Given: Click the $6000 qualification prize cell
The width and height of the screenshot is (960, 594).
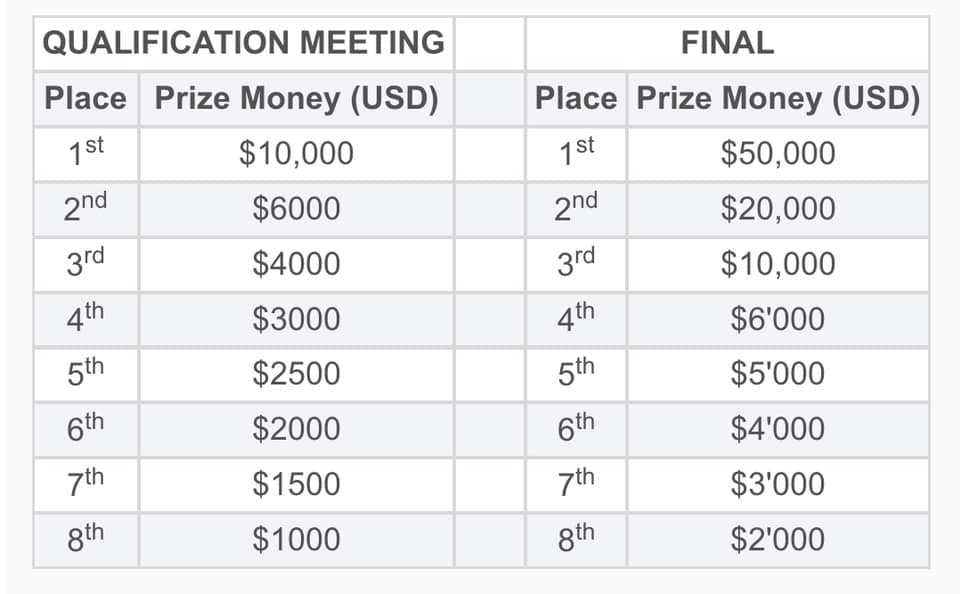Looking at the screenshot, I should pos(296,209).
